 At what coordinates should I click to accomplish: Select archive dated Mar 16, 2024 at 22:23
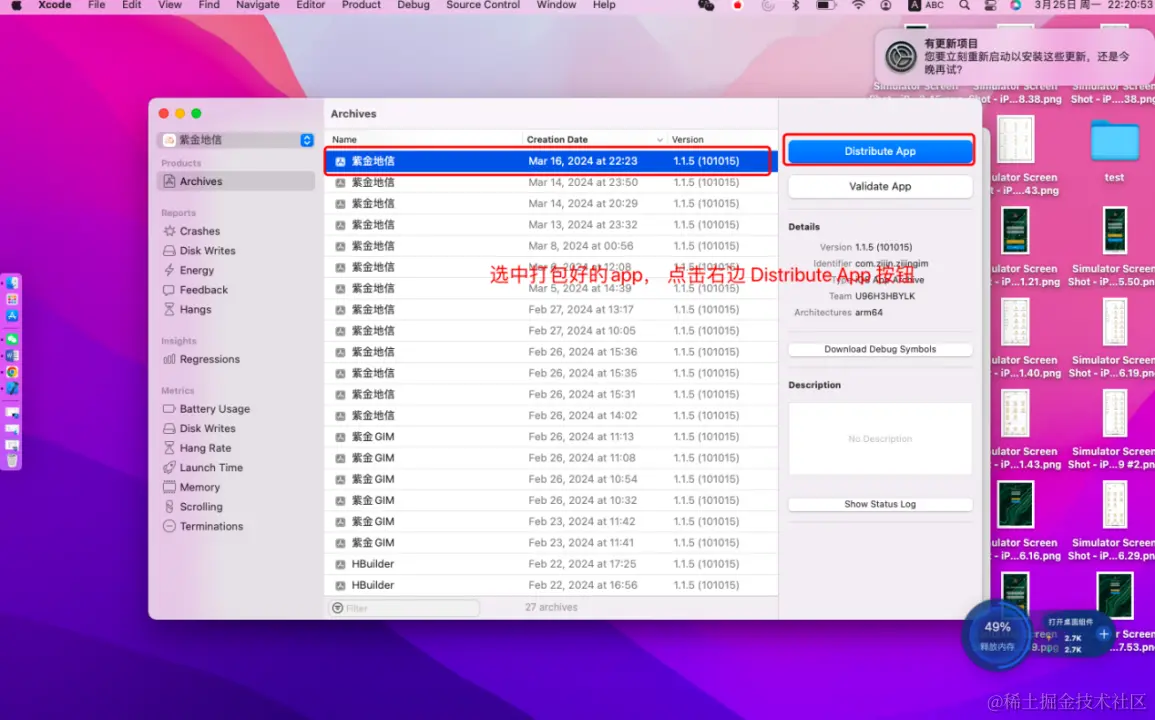(x=551, y=161)
